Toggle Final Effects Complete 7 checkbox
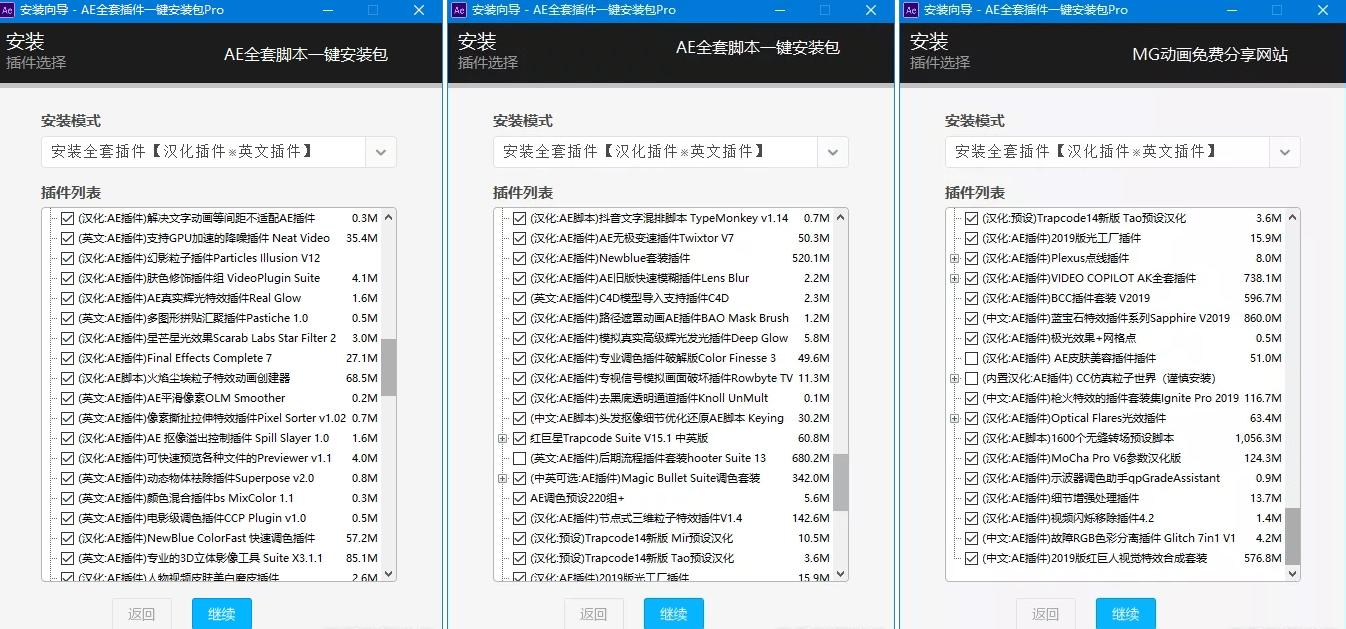This screenshot has width=1346, height=629. [68, 358]
